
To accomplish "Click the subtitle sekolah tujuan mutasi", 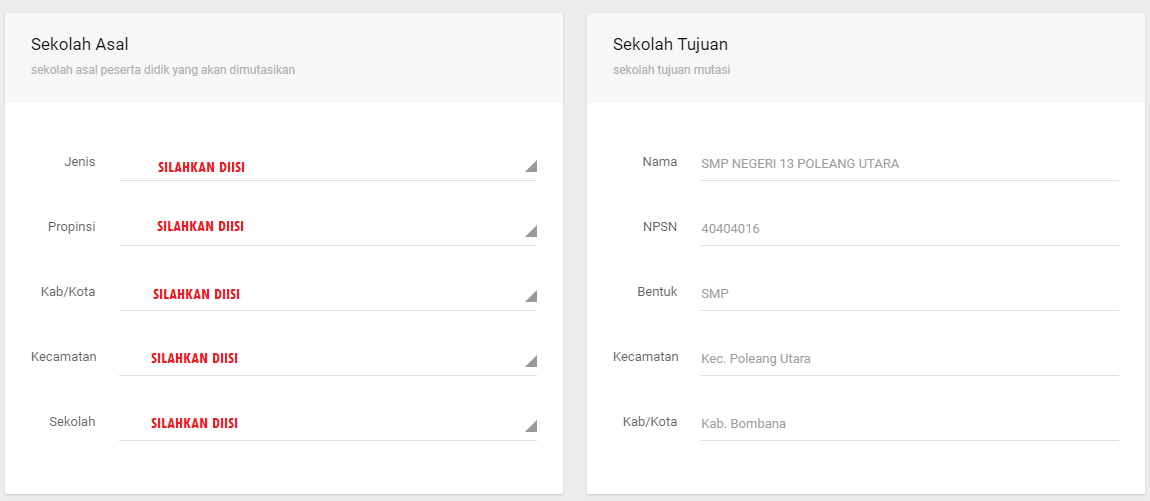I will [x=671, y=70].
